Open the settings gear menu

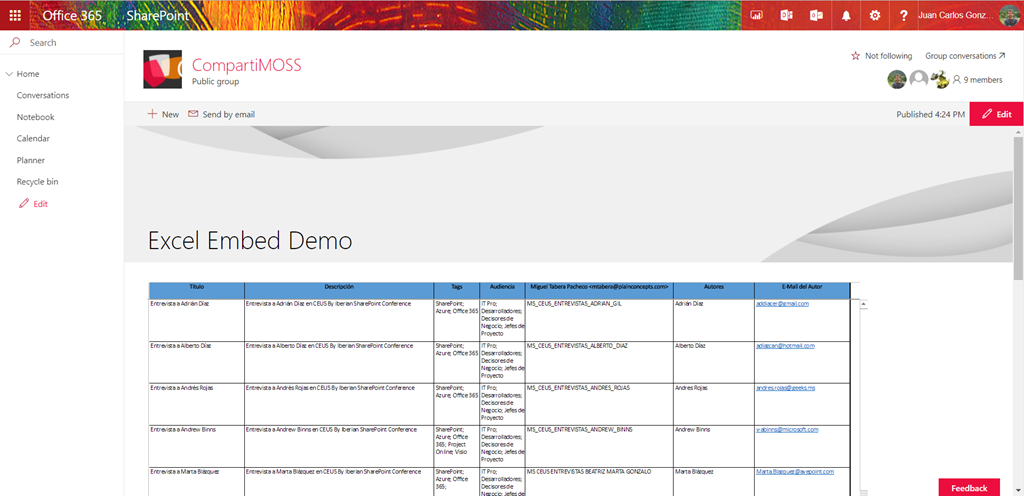click(875, 15)
